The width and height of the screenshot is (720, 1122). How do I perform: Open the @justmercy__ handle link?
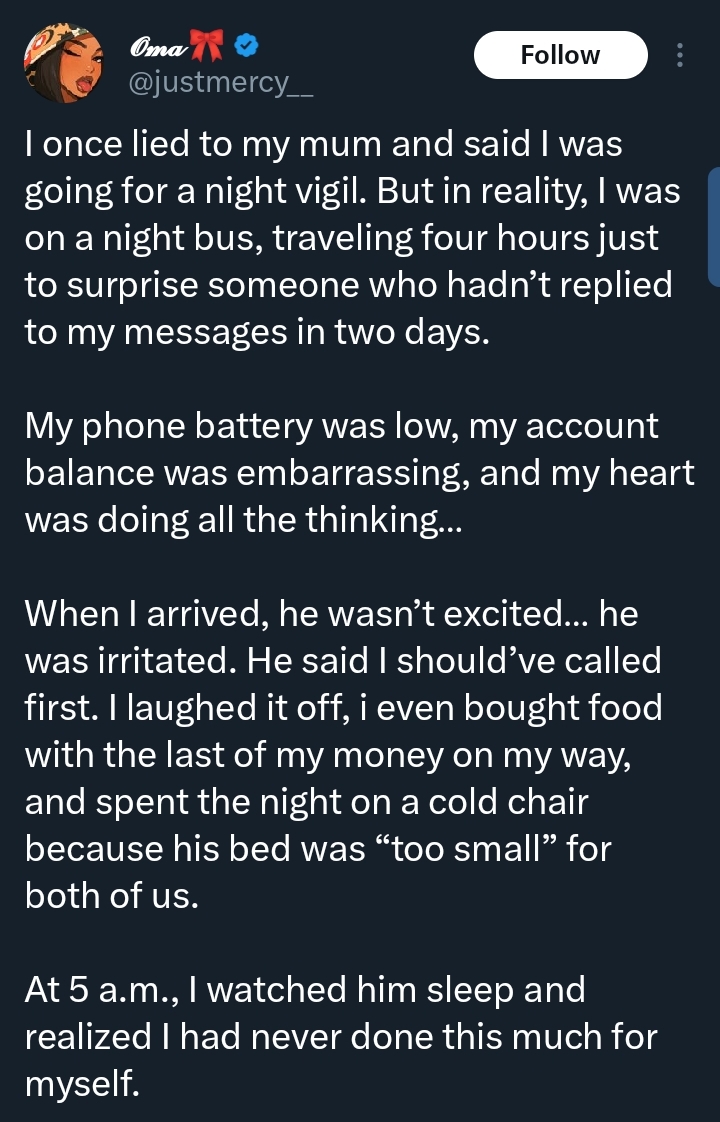click(221, 85)
